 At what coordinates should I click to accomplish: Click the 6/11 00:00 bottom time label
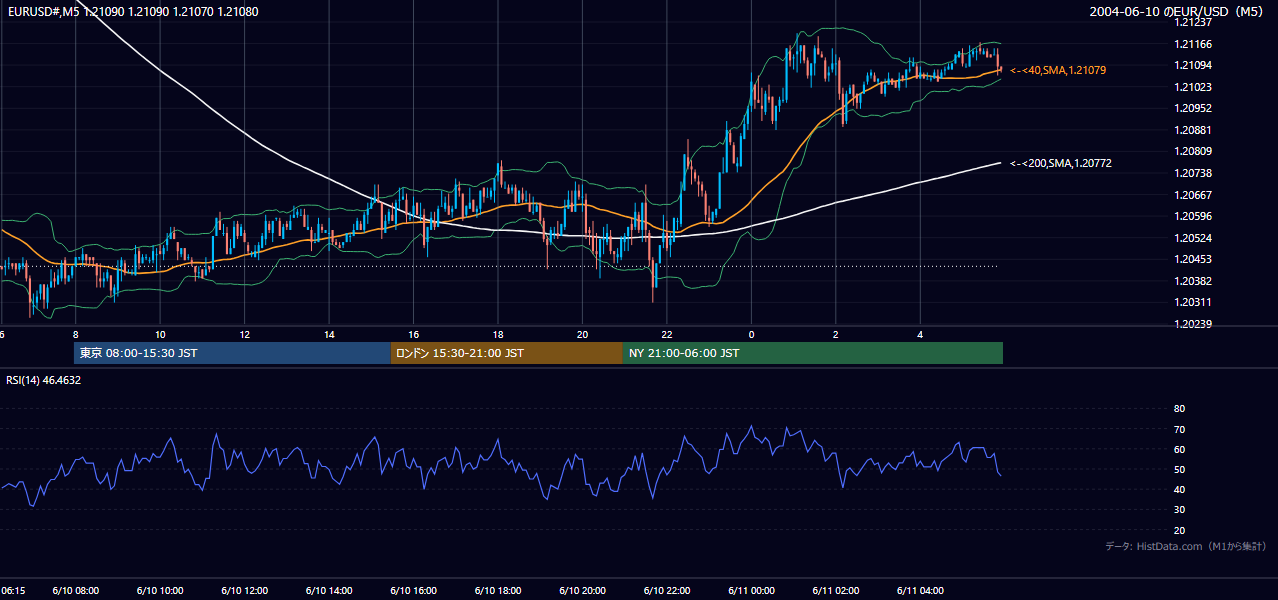(x=751, y=591)
